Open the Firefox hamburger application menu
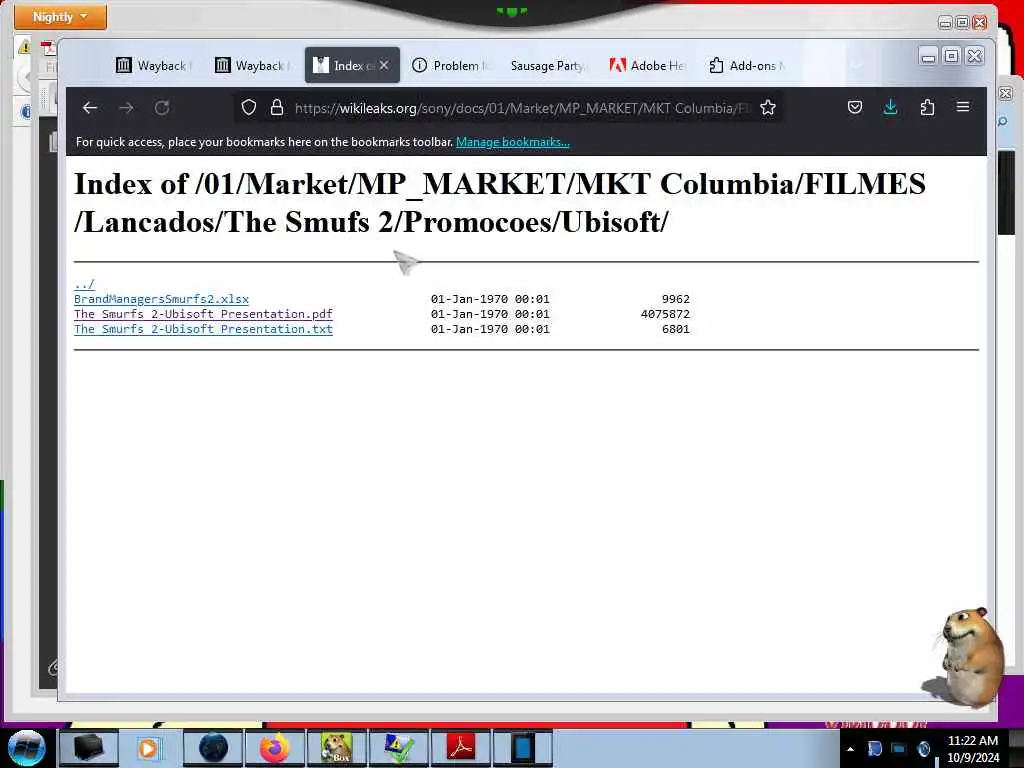Screen dimensions: 1024x768 point(963,107)
